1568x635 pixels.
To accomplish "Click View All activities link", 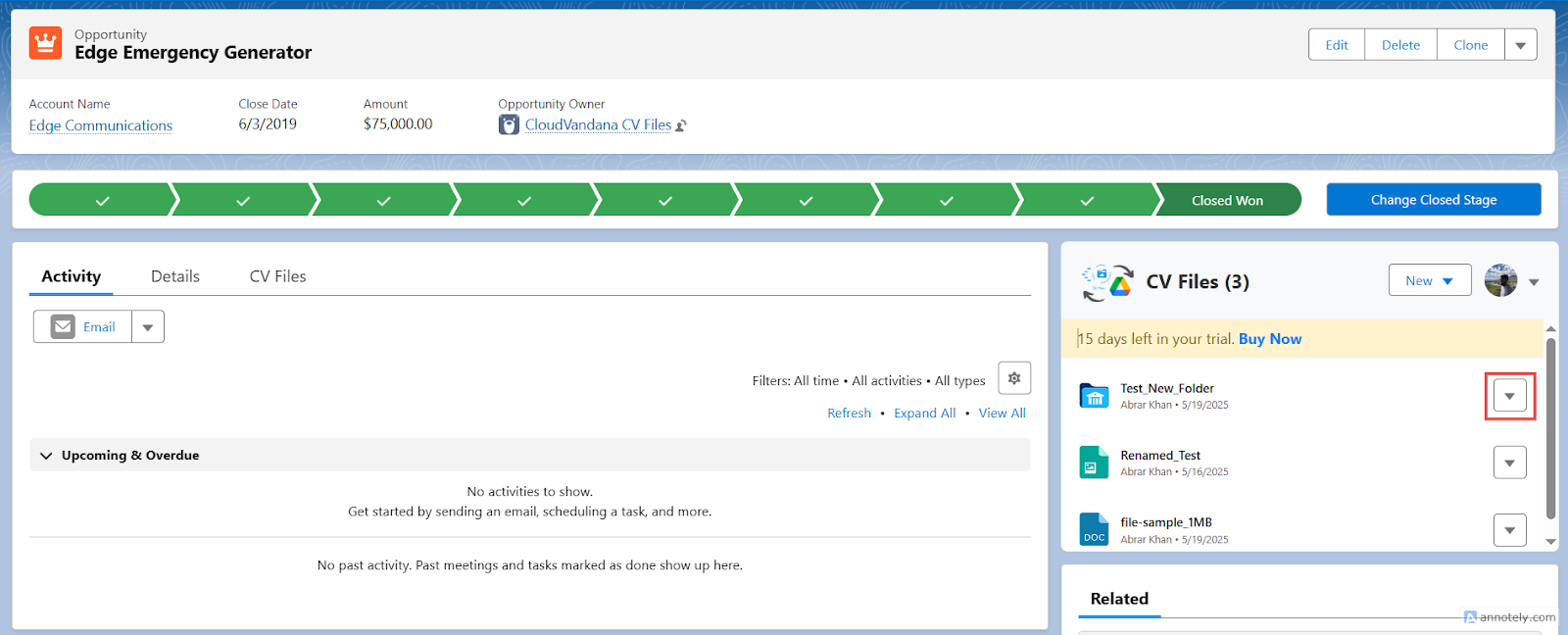I will click(x=1003, y=414).
